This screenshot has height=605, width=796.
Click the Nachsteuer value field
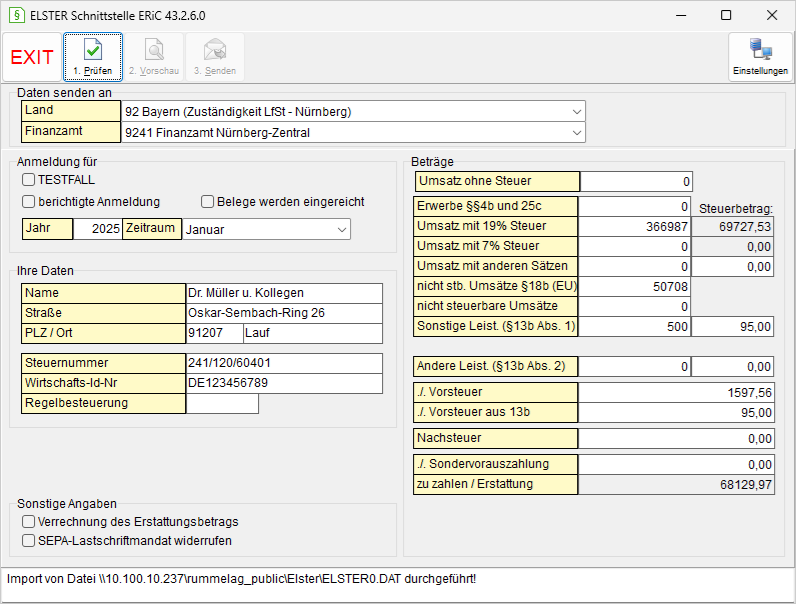click(x=676, y=439)
